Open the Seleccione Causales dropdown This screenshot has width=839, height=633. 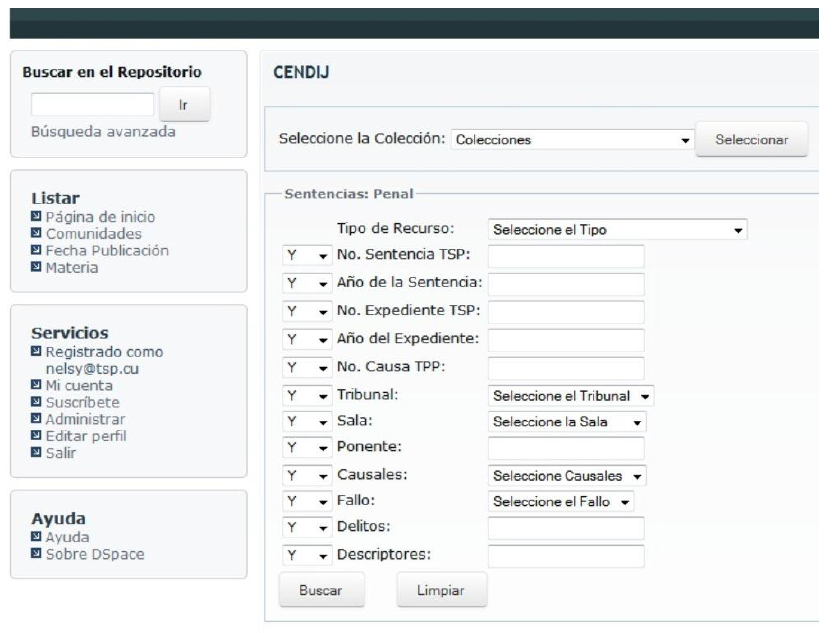tap(567, 476)
